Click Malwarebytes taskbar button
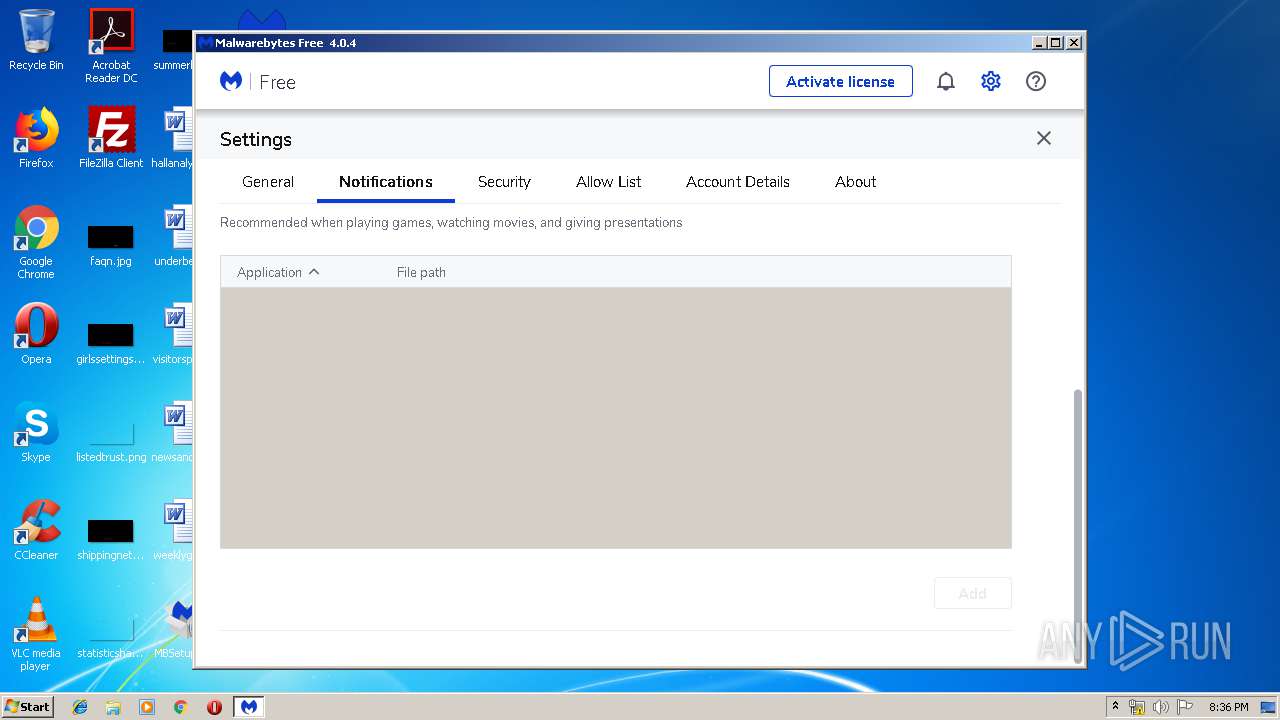Image resolution: width=1280 pixels, height=720 pixels. 249,707
